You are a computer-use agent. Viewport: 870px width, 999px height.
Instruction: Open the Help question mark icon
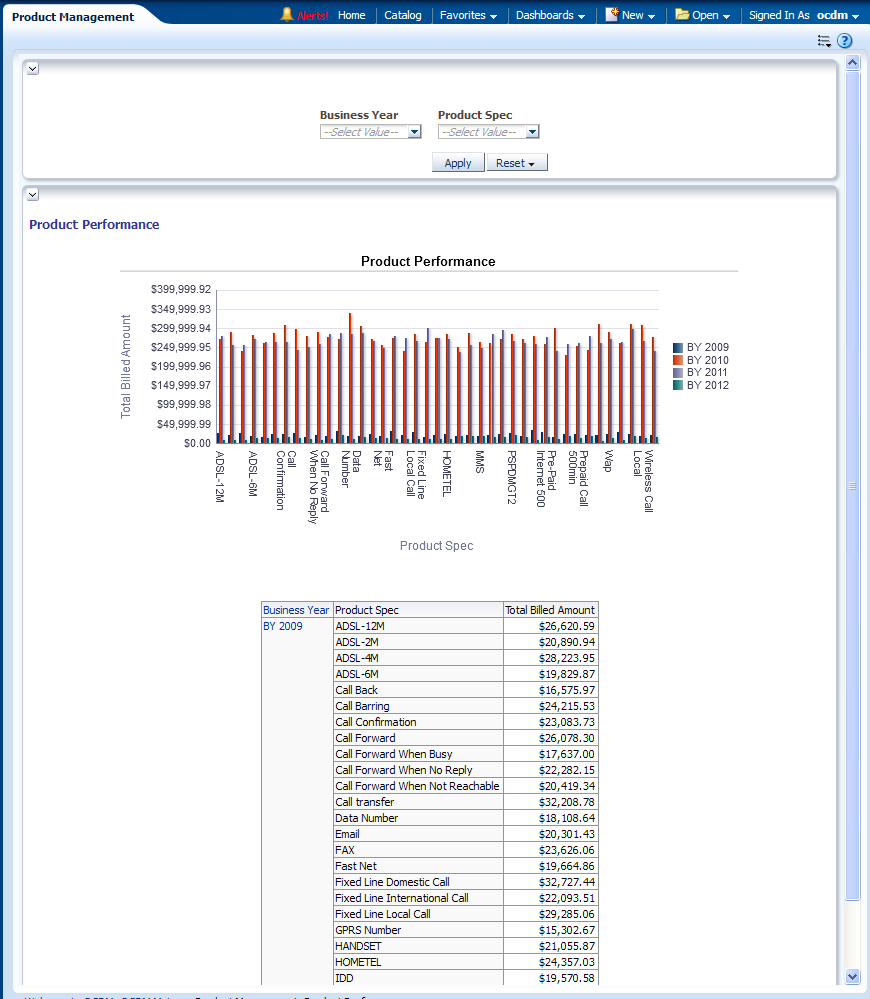(x=845, y=41)
